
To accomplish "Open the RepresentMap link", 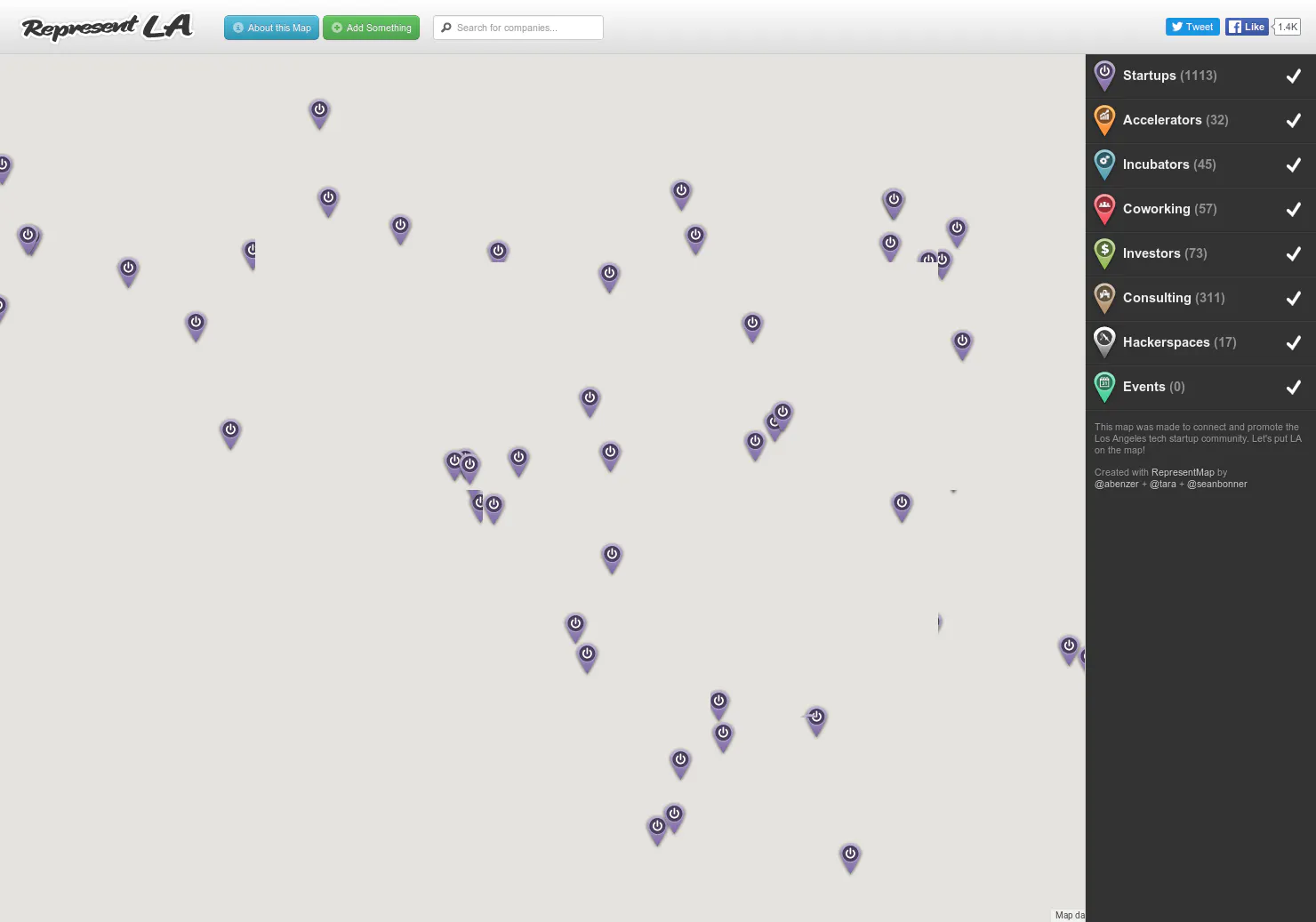I will pos(1183,472).
